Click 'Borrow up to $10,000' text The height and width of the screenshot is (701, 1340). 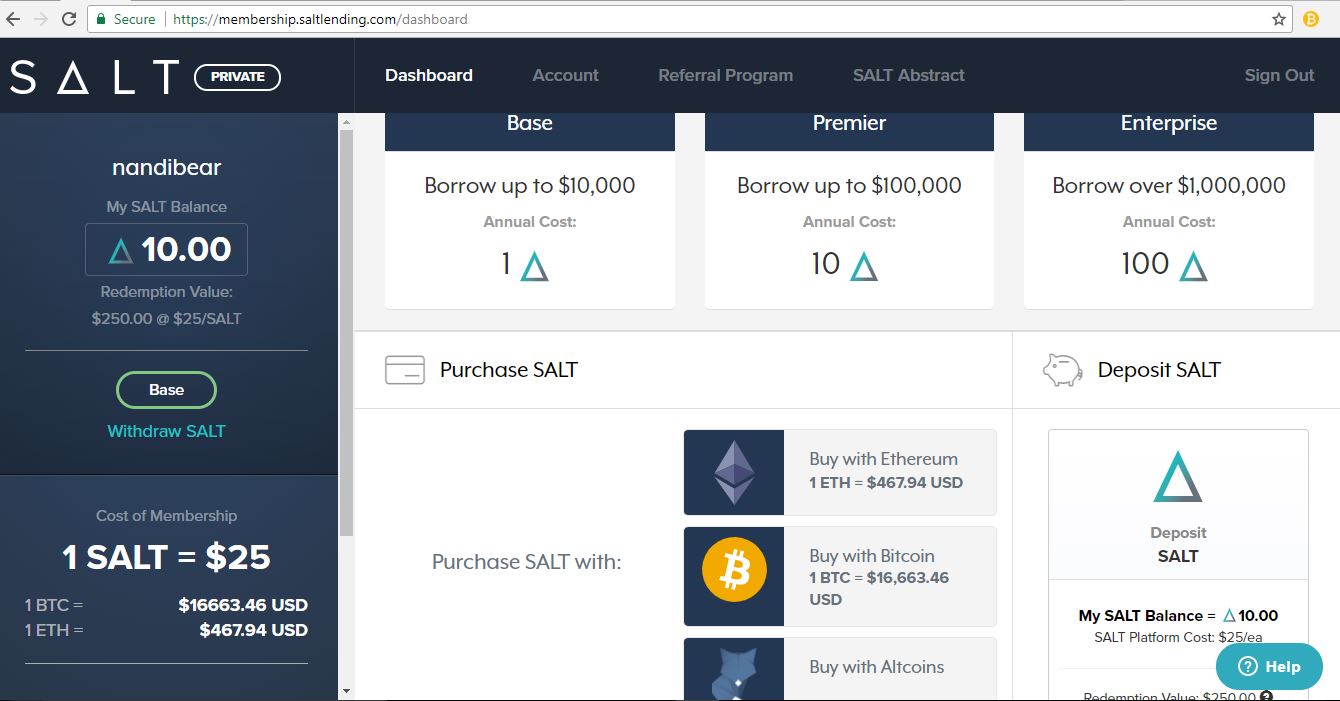point(530,186)
